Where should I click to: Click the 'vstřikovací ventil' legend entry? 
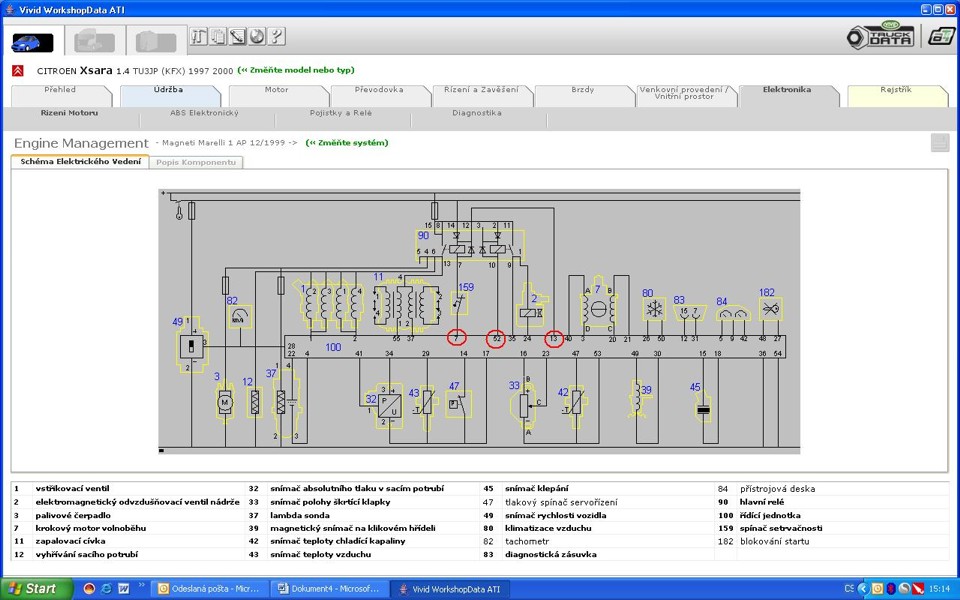[72, 489]
